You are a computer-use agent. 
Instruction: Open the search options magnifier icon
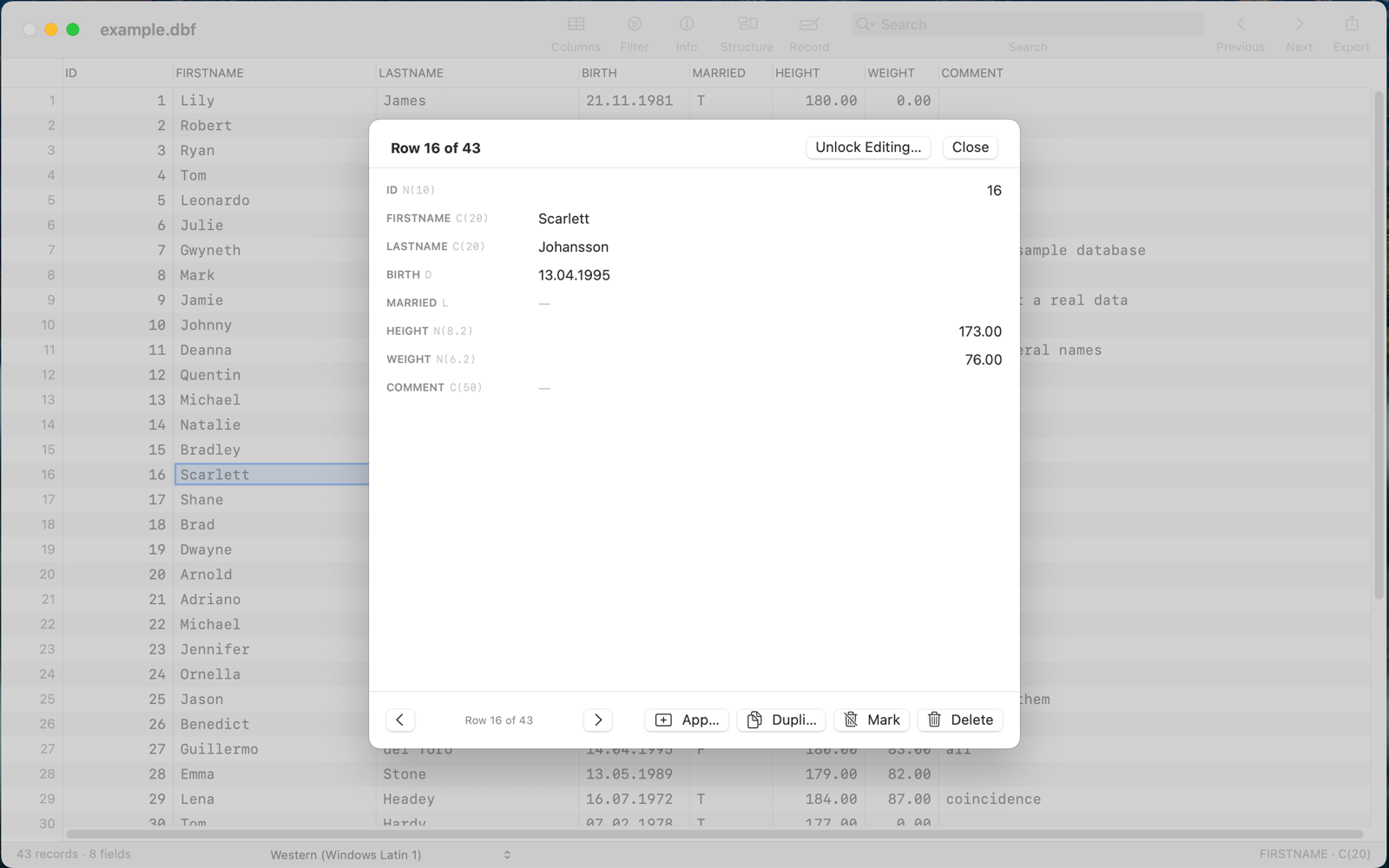coord(865,24)
